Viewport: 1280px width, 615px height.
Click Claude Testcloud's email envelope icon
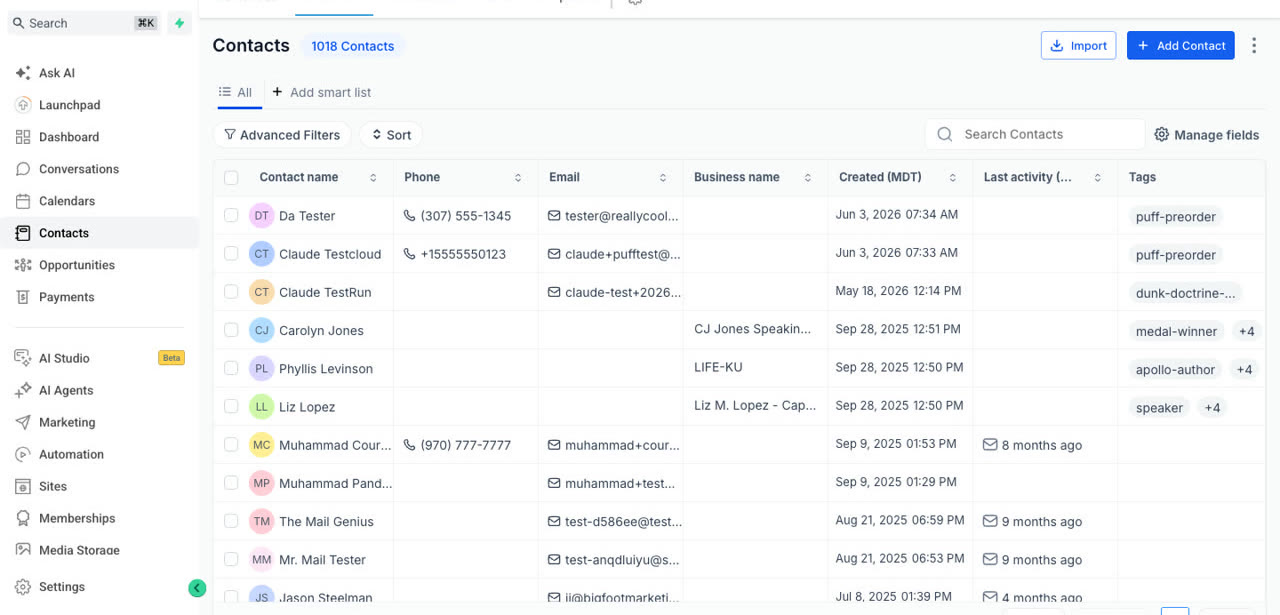(x=554, y=254)
